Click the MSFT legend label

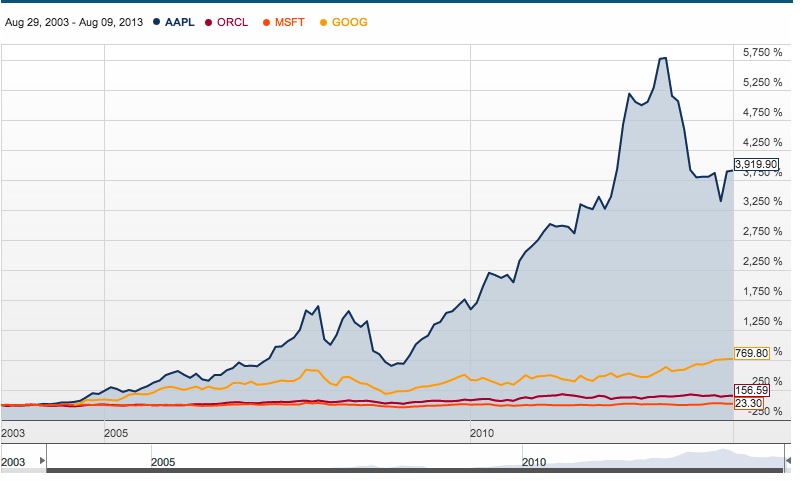(289, 23)
